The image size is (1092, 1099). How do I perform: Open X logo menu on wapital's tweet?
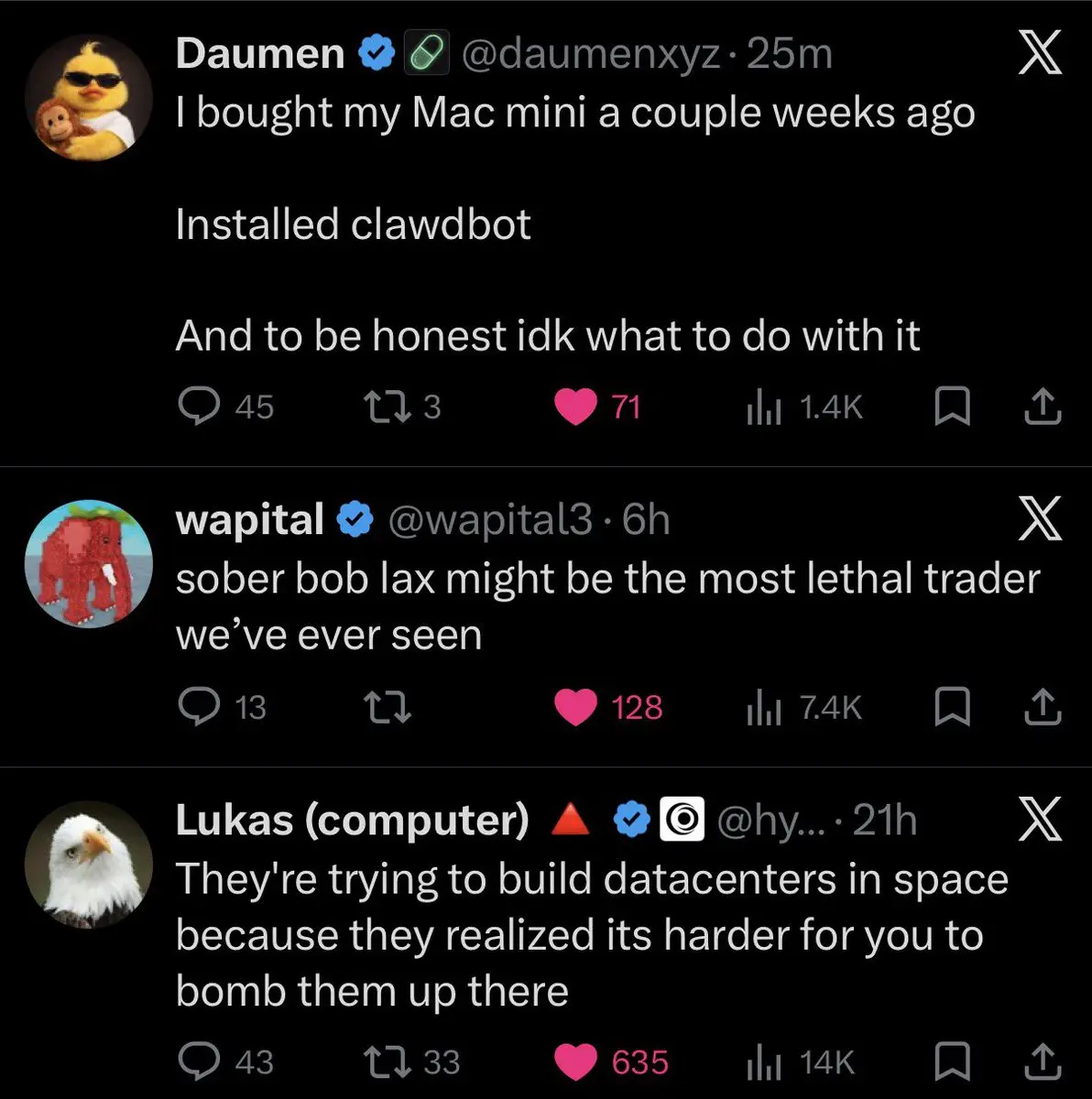point(1041,520)
